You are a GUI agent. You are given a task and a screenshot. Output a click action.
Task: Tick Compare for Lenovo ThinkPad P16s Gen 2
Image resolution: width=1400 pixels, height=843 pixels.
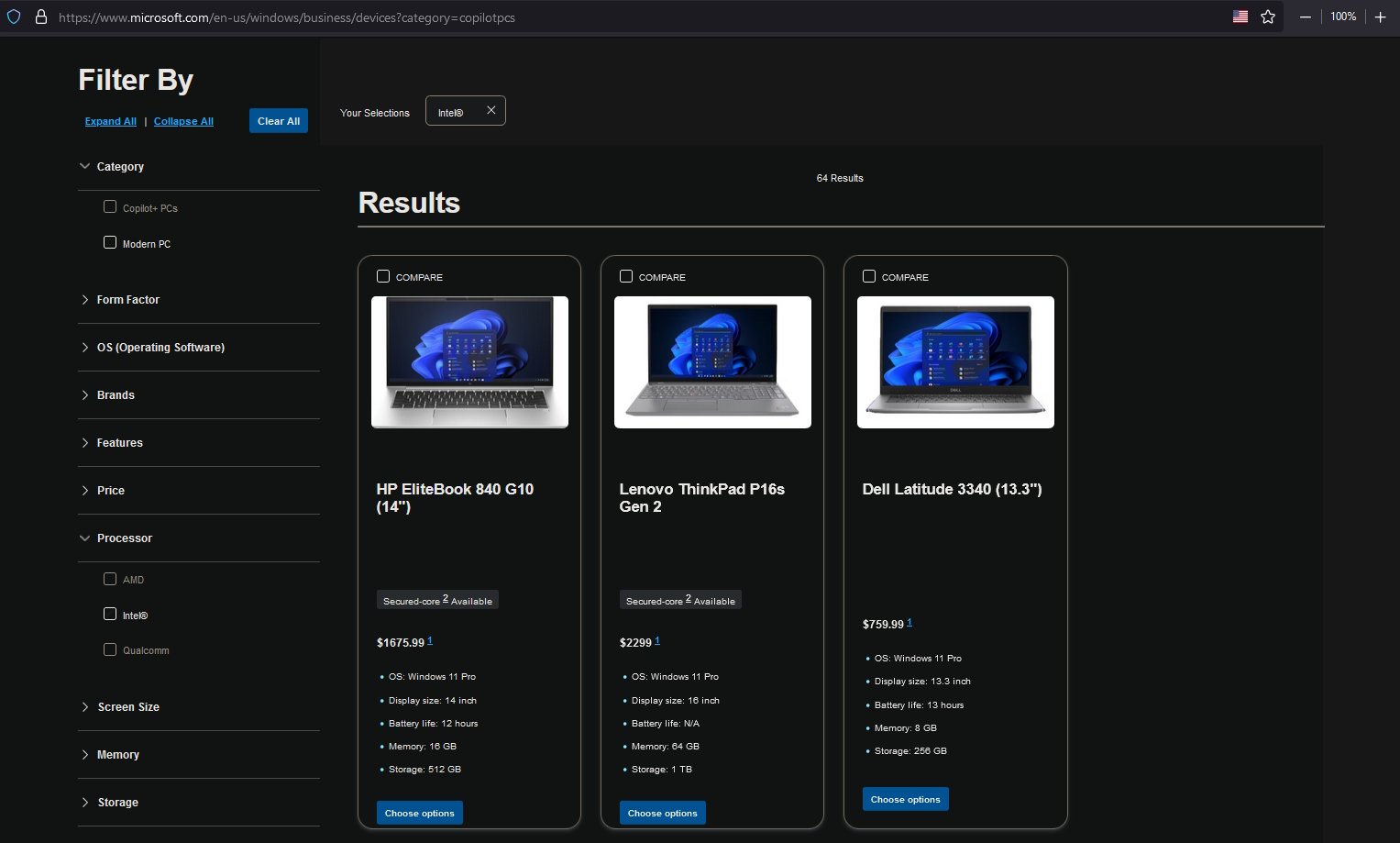(x=626, y=276)
